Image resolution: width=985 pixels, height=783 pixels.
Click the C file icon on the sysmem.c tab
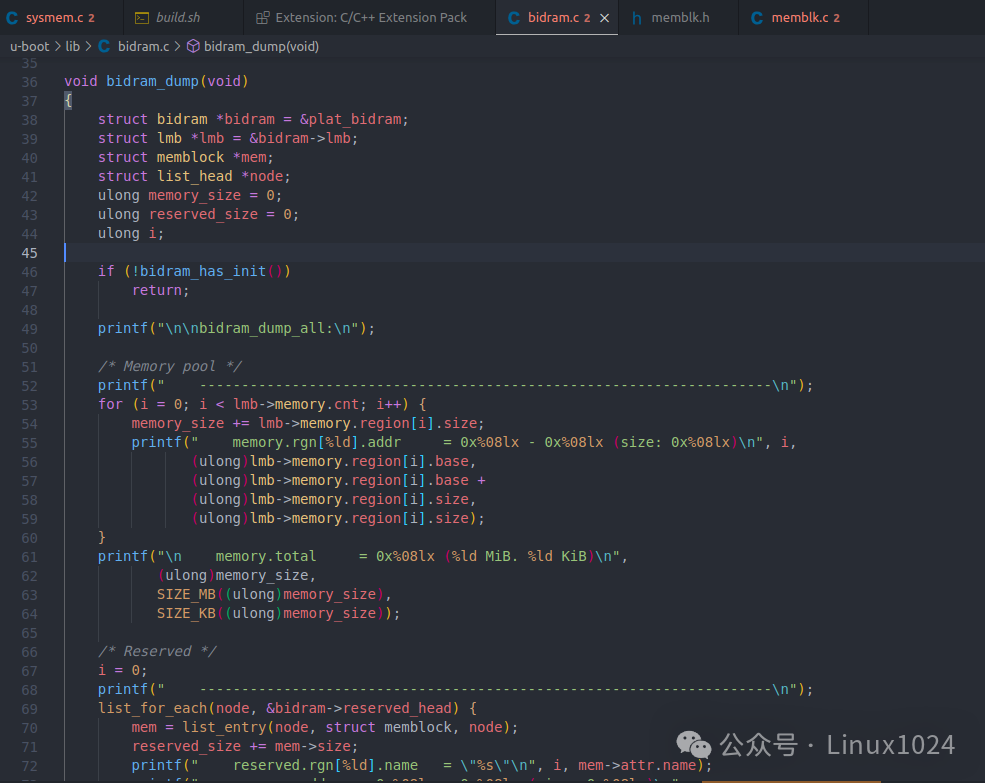click(13, 18)
